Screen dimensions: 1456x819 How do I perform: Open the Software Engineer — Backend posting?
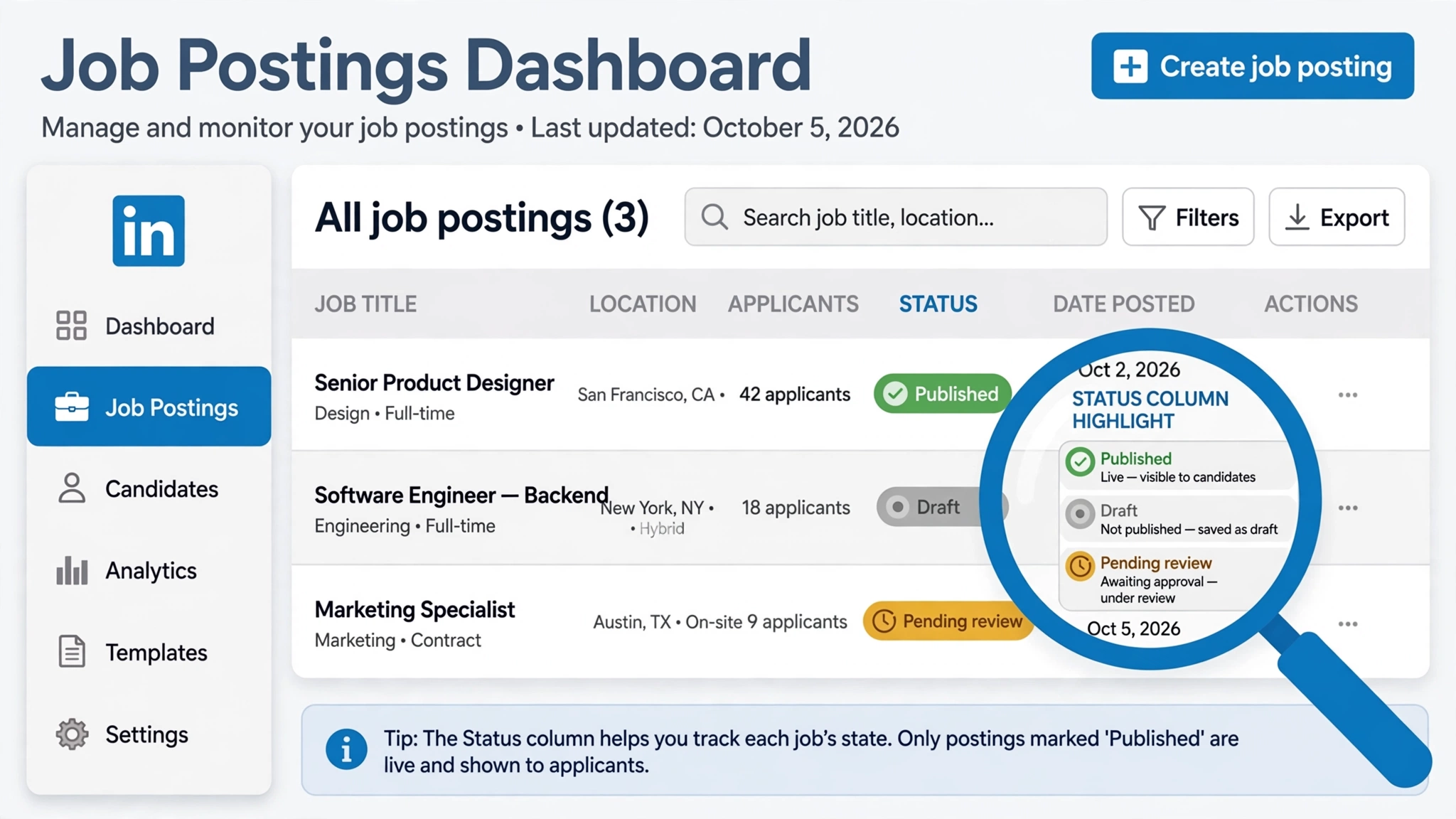coord(461,495)
